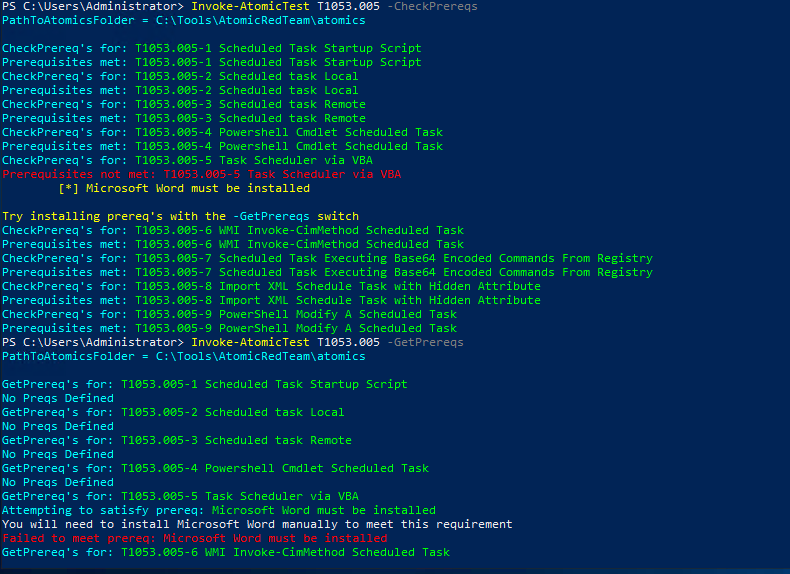Click 'Prerequisites met: T1053.005-4 Powershell Cmdlet Scheduled Task'
Viewport: 790px width, 574px height.
(222, 147)
